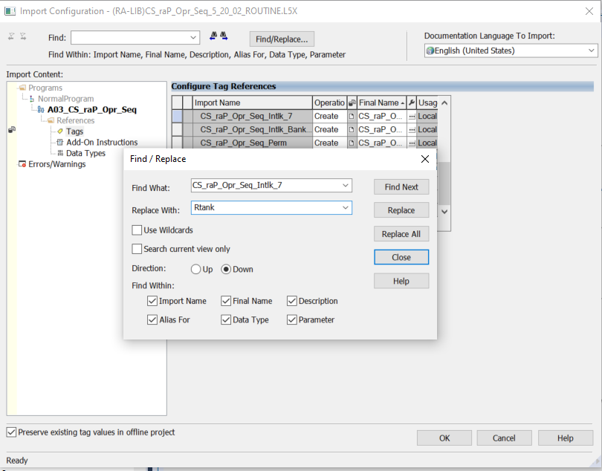Uncheck the Data Type checkbox

[x=226, y=319]
